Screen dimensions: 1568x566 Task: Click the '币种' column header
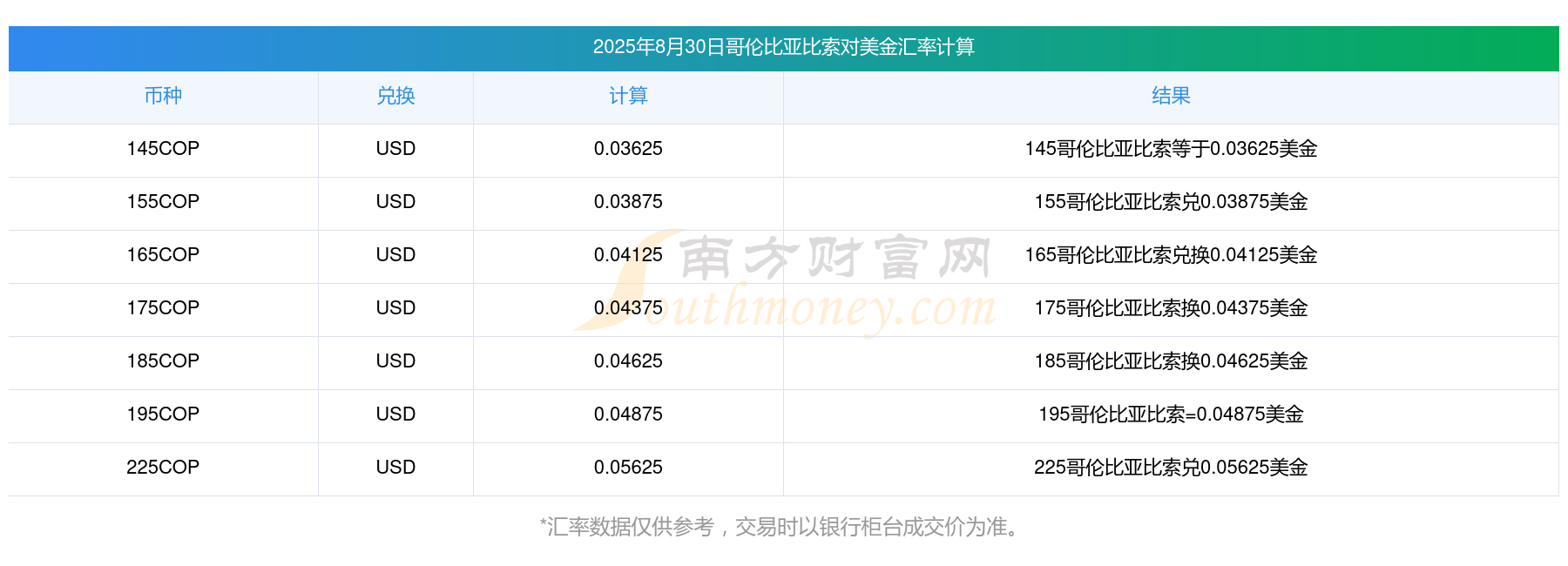coord(163,96)
